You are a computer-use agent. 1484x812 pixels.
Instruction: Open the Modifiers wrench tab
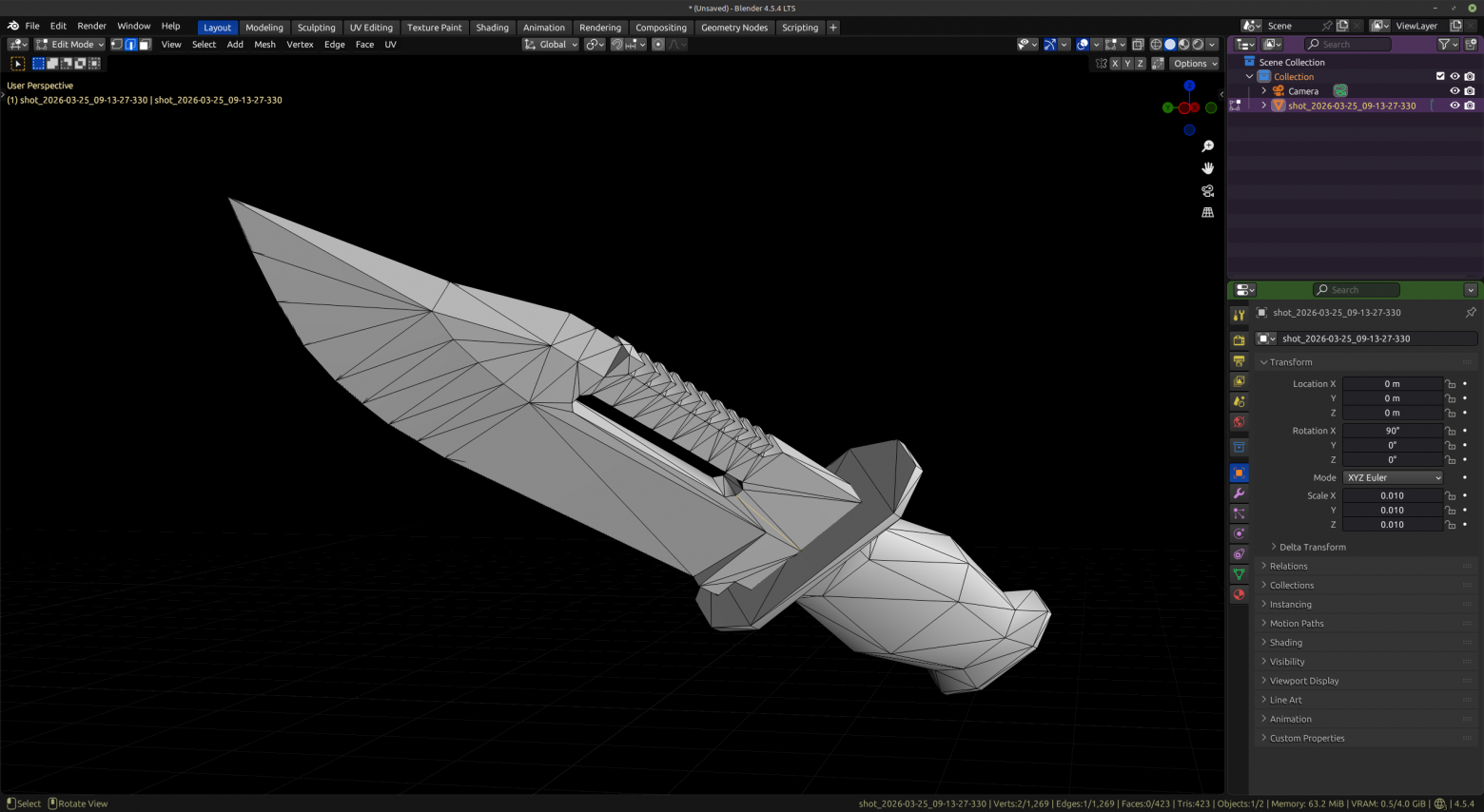pos(1239,493)
